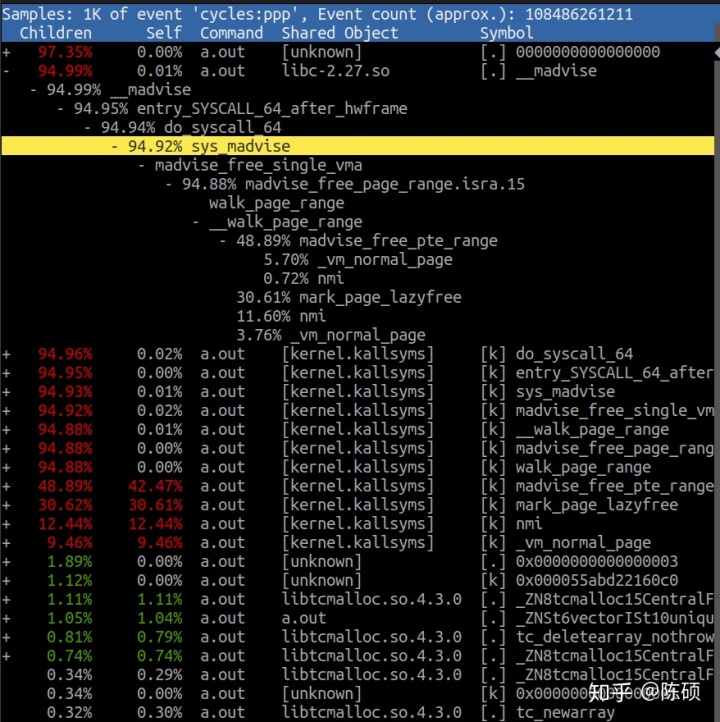Select the 0.32% tc_newarray row
This screenshot has width=720, height=722.
click(360, 713)
